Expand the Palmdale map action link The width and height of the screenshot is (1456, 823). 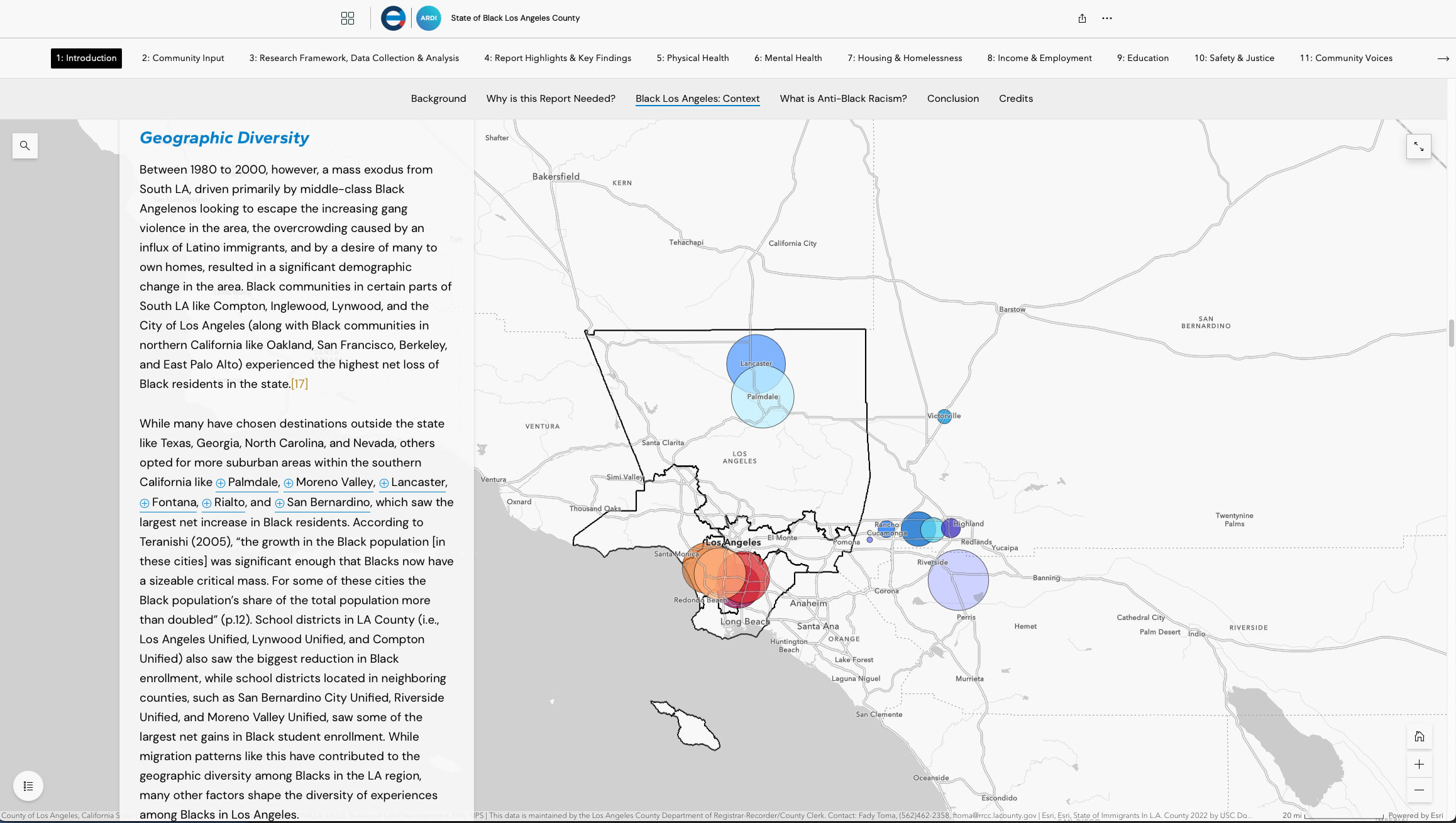[247, 482]
